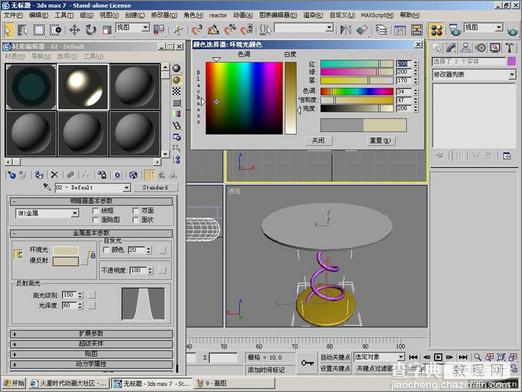Viewport: 522px width, 392px height.
Task: Choose the Select and Scale tool
Action: [106, 30]
